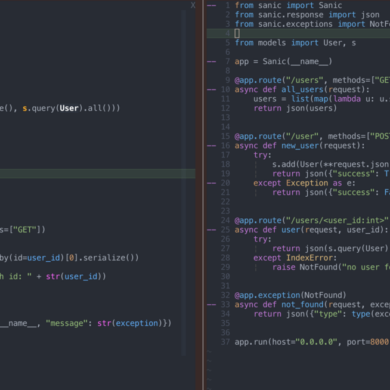
Task: Click "from sanic.response import json" text
Action: coord(307,15)
